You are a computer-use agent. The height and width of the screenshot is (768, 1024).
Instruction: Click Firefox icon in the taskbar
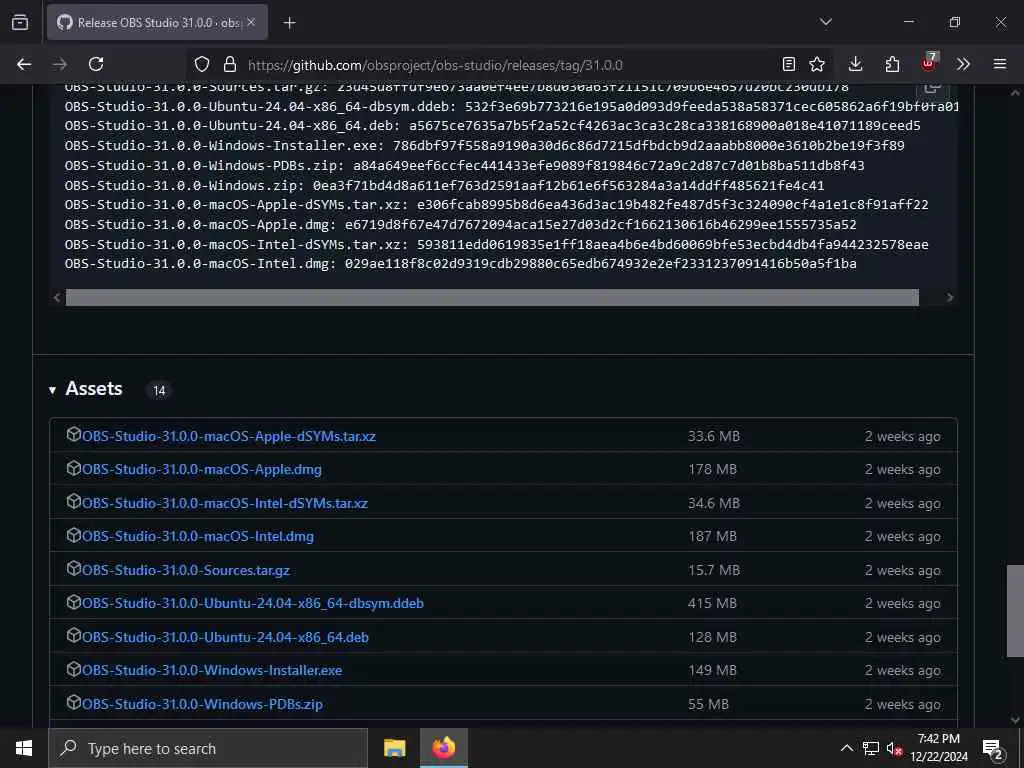click(x=443, y=748)
